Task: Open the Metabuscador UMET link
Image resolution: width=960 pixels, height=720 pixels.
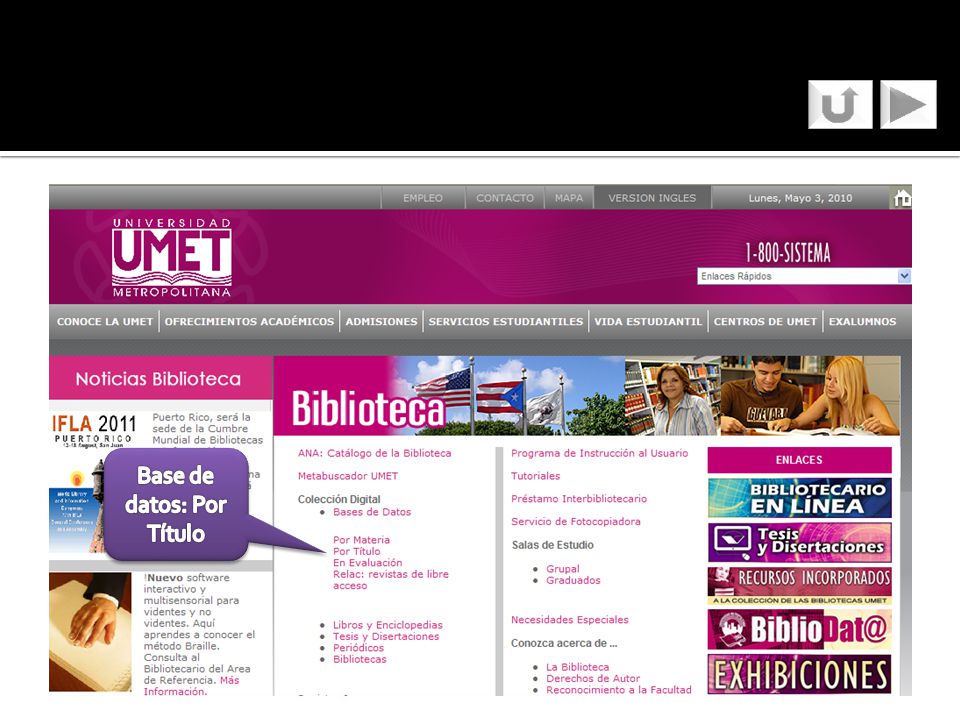Action: pyautogui.click(x=348, y=476)
